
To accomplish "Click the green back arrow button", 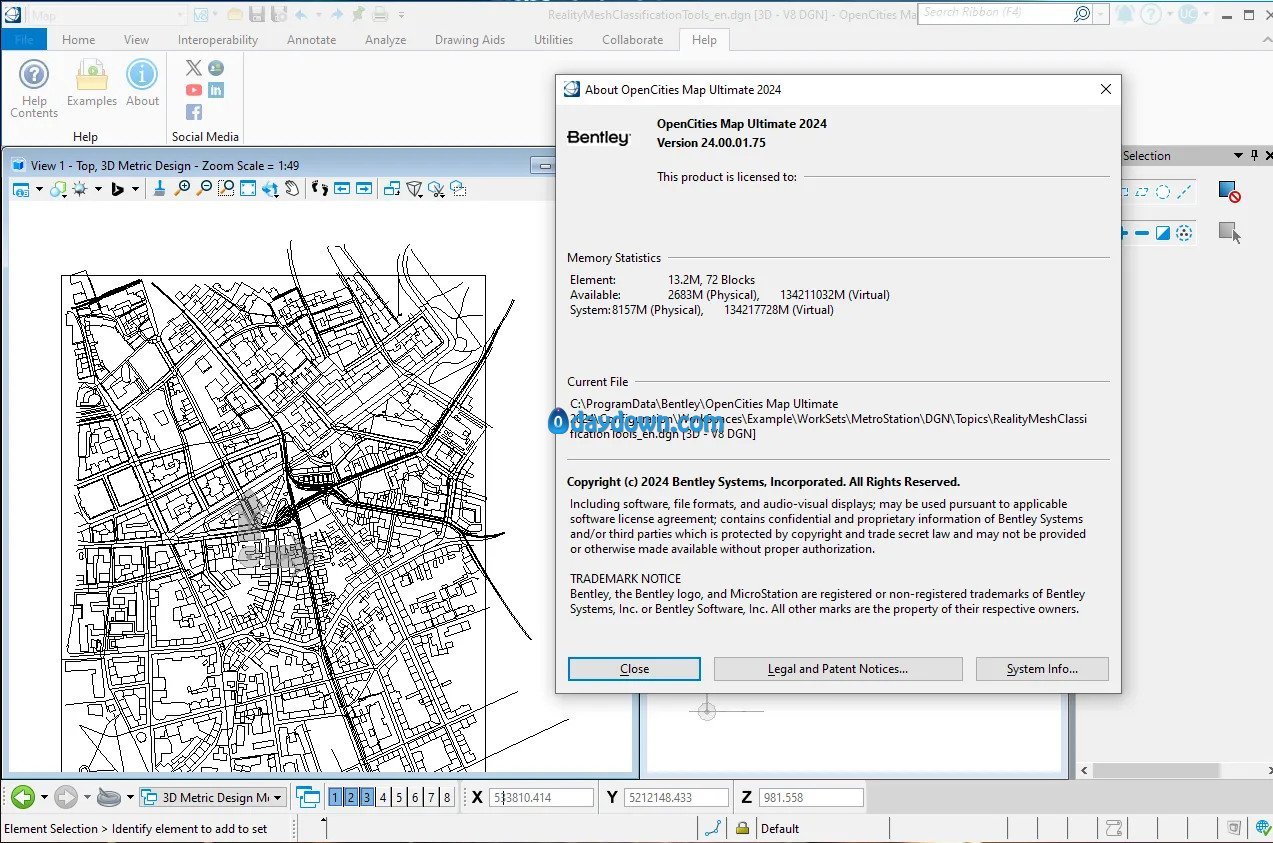I will tap(23, 797).
